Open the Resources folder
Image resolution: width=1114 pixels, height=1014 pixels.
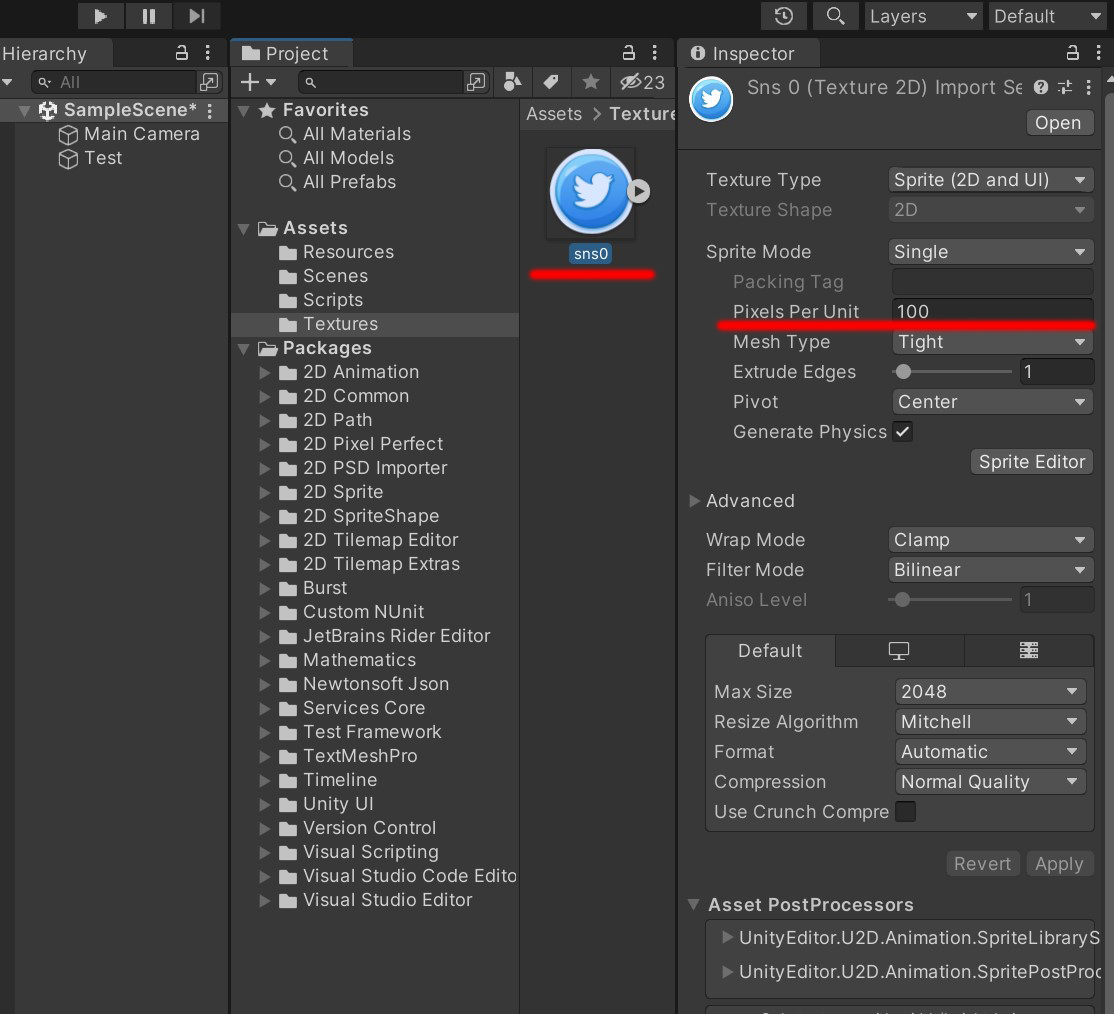click(x=336, y=252)
